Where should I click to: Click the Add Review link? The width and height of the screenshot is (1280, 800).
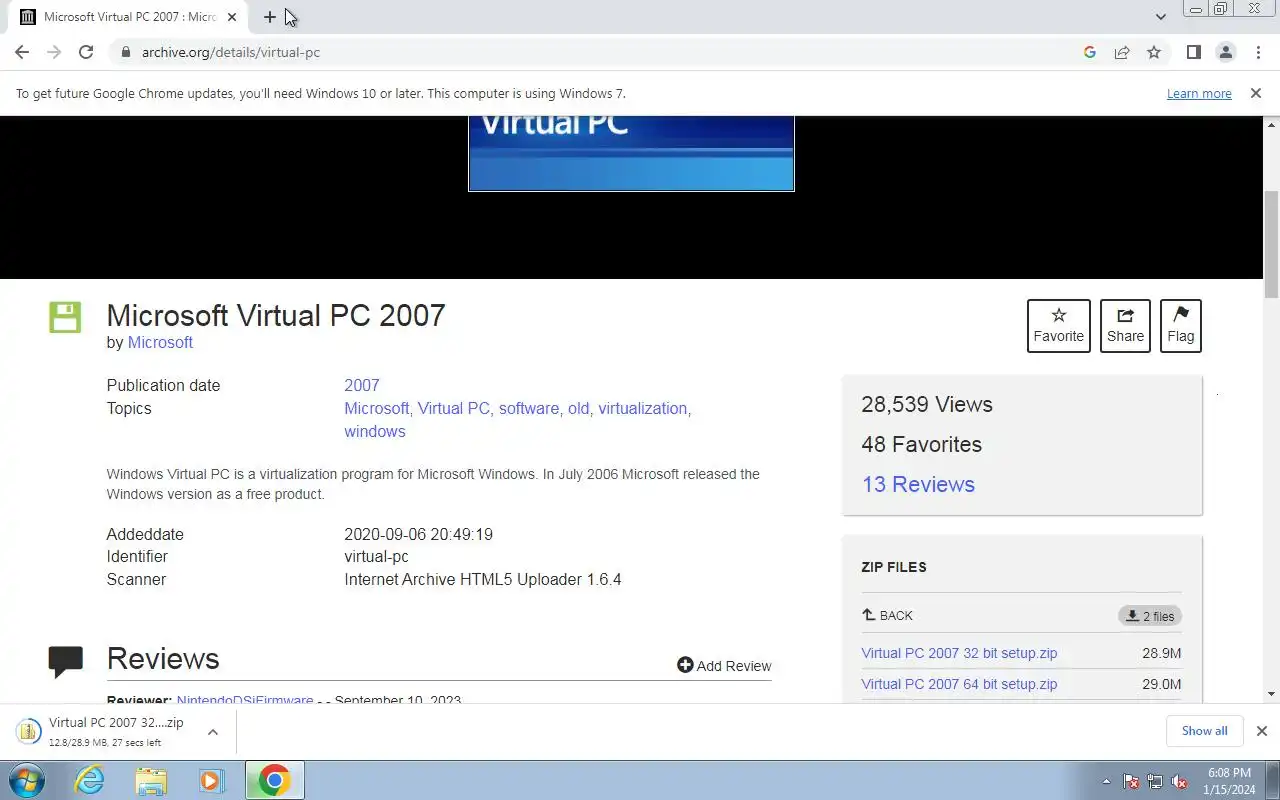(x=724, y=666)
